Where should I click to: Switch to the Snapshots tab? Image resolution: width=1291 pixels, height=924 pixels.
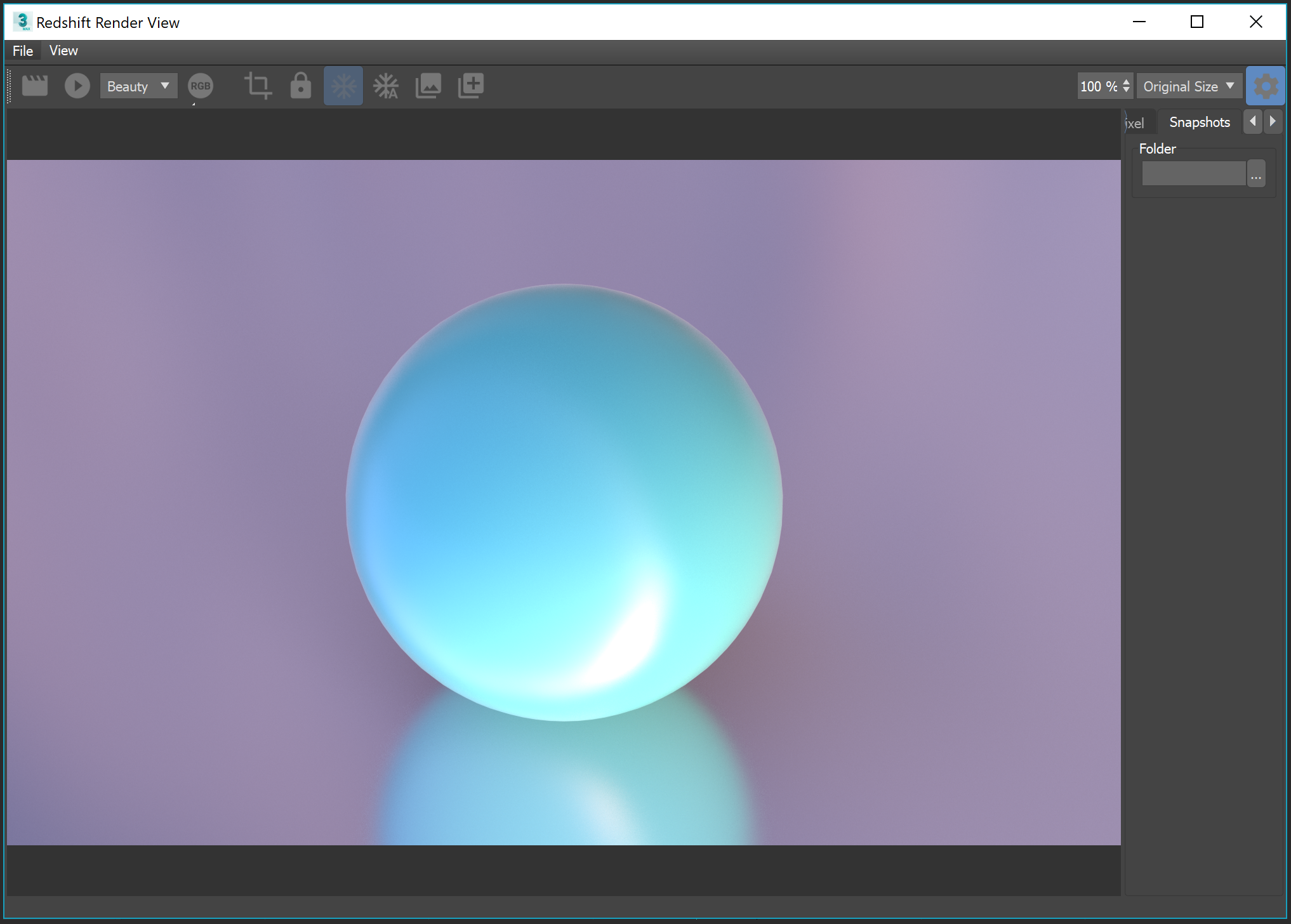tap(1200, 122)
